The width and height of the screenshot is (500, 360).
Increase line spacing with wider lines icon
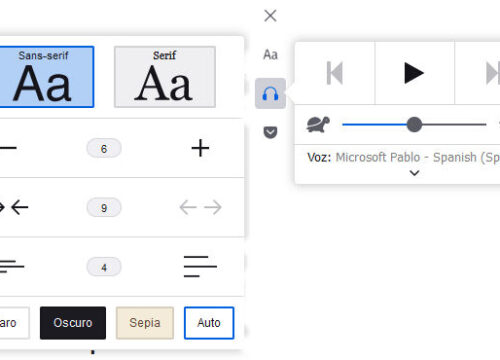tap(200, 267)
